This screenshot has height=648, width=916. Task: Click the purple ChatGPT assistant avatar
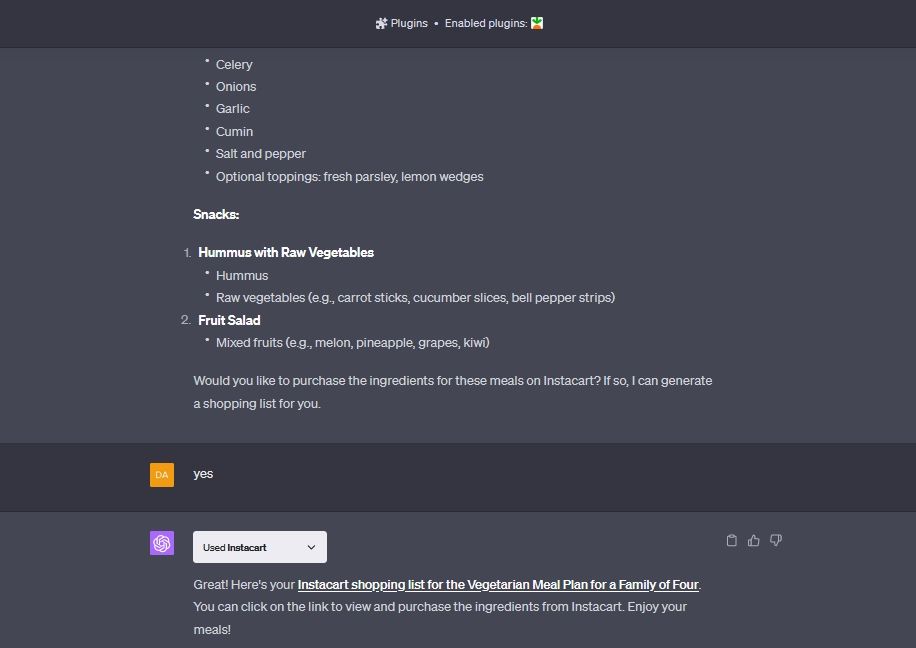[162, 543]
